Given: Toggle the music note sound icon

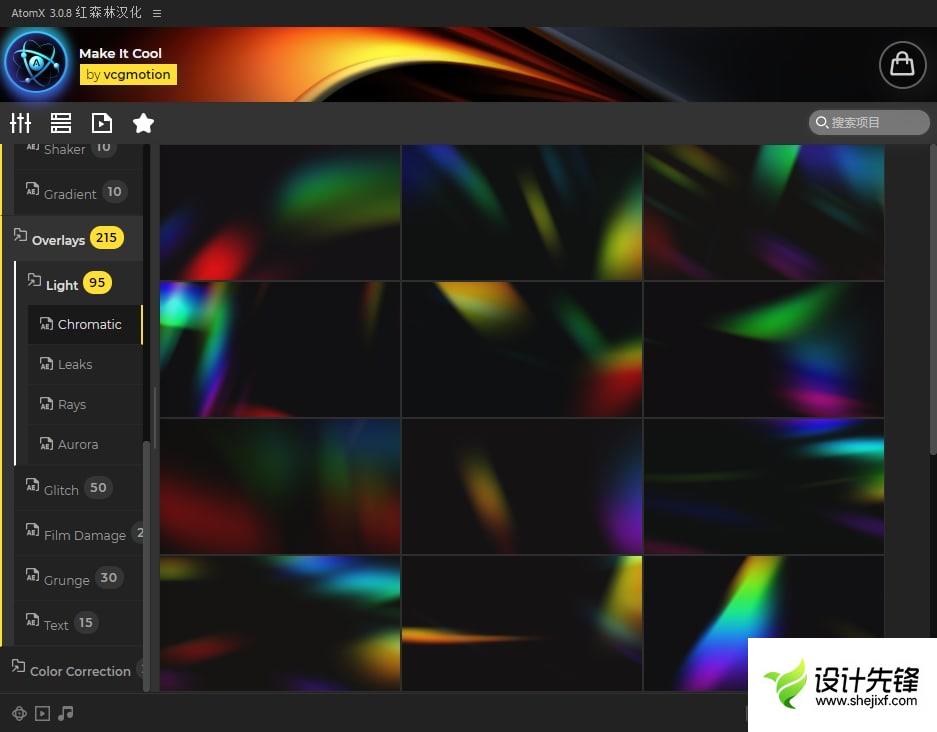Looking at the screenshot, I should pyautogui.click(x=66, y=713).
